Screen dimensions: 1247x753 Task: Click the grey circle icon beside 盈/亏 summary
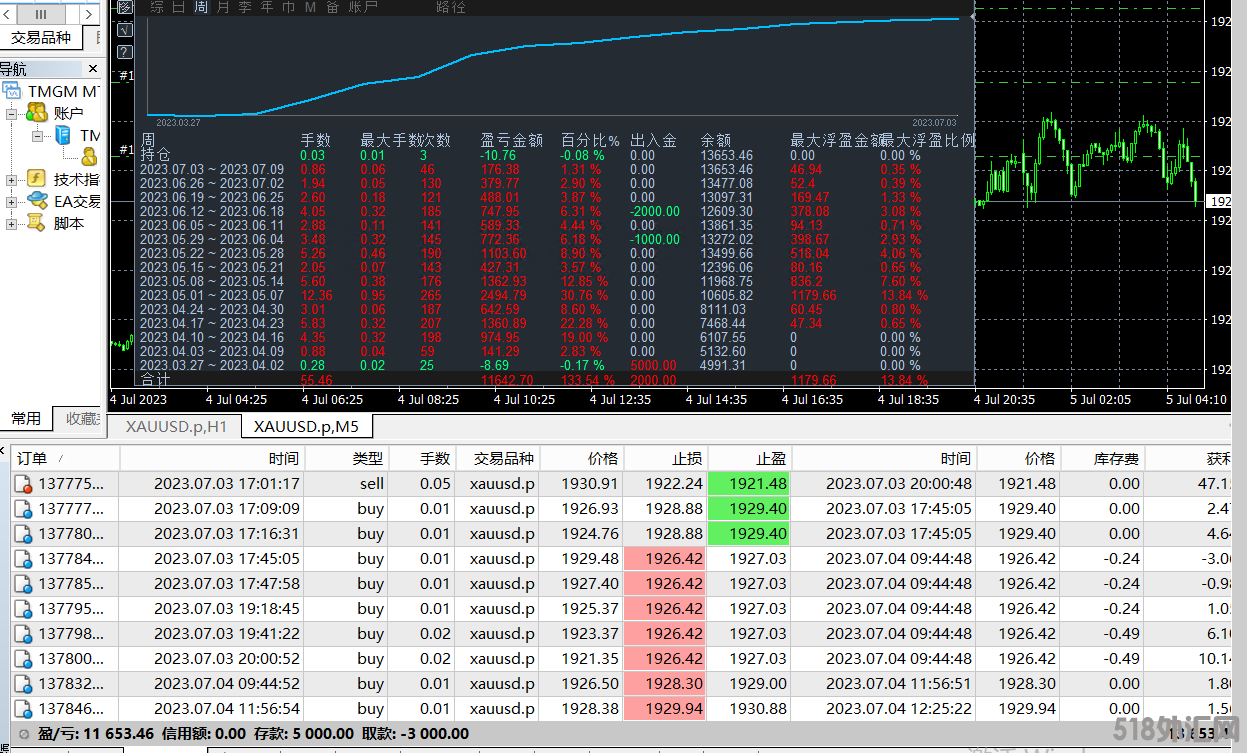pos(24,733)
